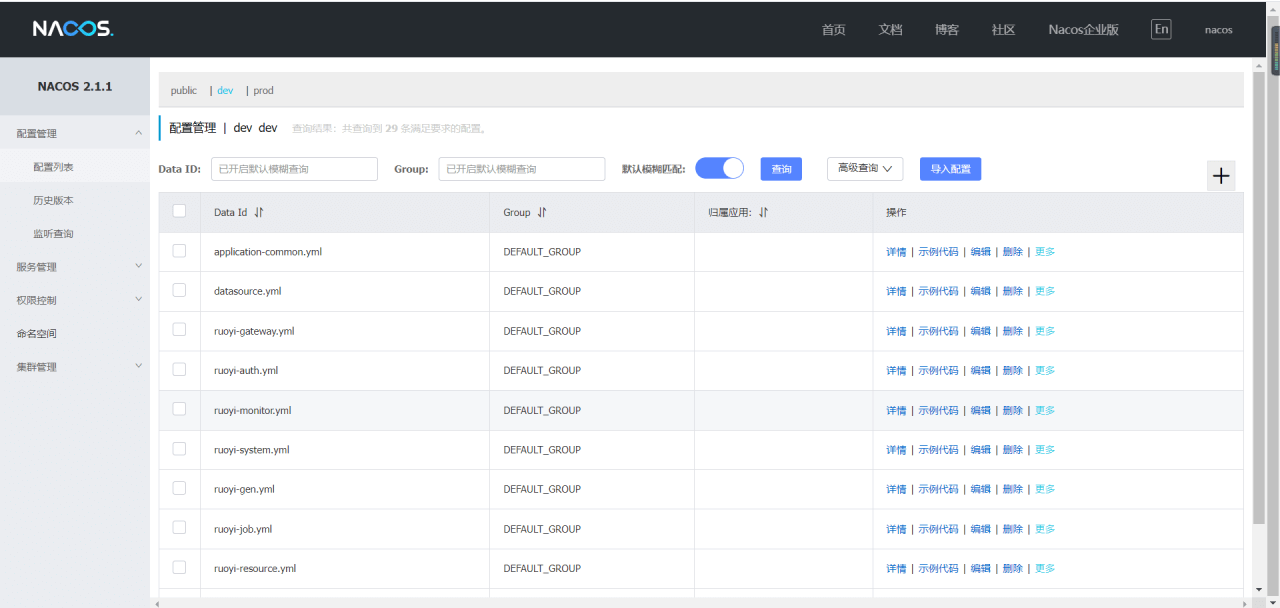This screenshot has width=1280, height=608.
Task: Collapse the 配置管理 sidebar section
Action: point(75,133)
